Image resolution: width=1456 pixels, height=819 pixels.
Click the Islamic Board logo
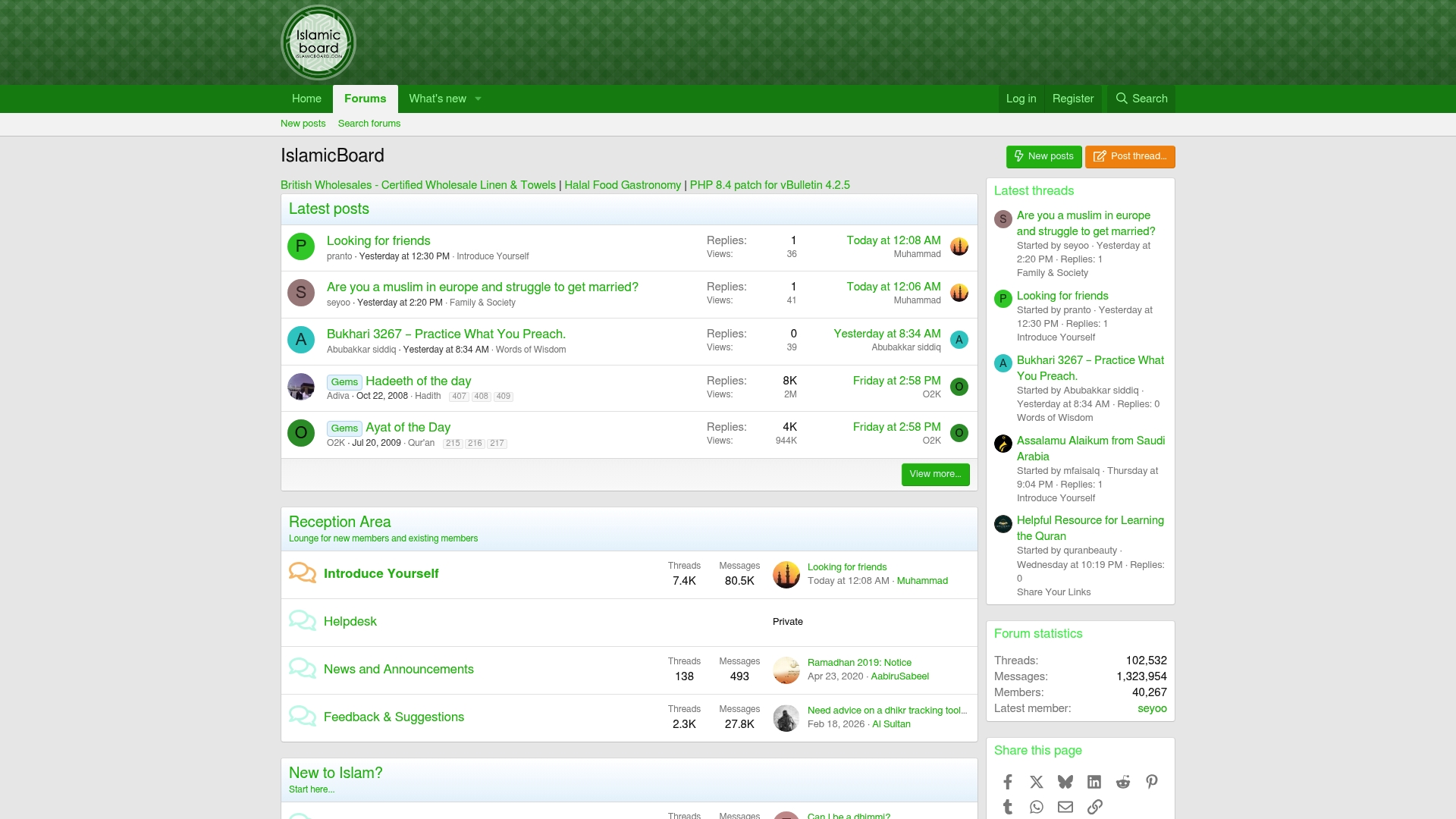coord(318,42)
